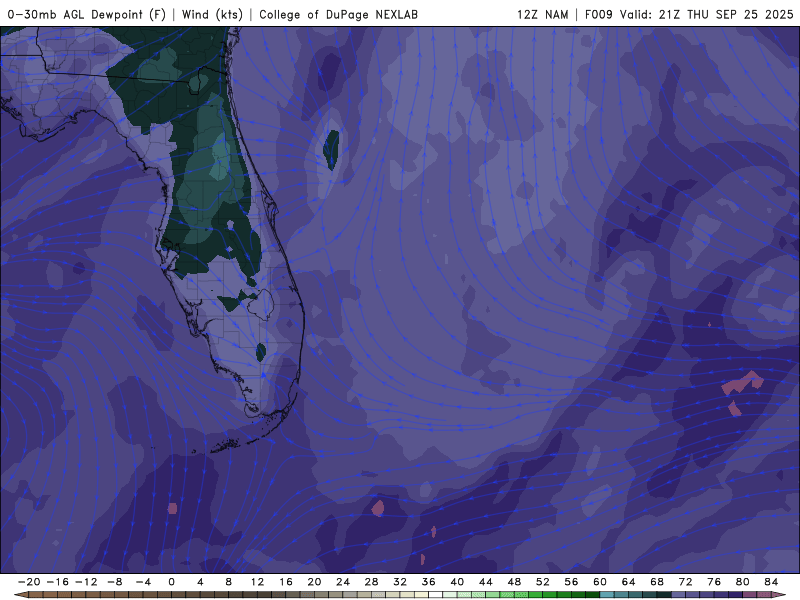Click the 56 value on the color scale
This screenshot has height=600, width=800.
571,582
